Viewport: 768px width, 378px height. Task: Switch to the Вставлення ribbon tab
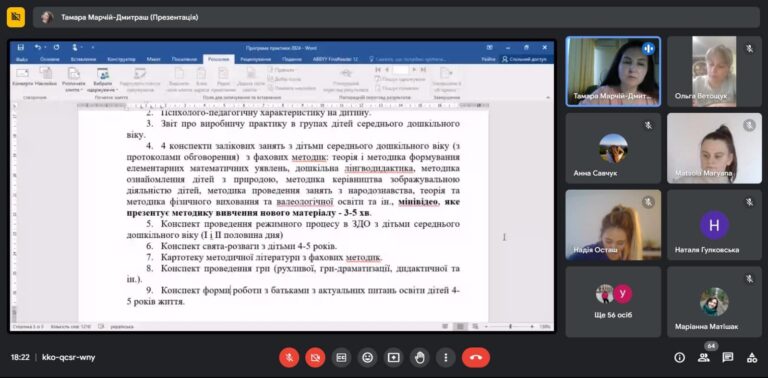83,59
